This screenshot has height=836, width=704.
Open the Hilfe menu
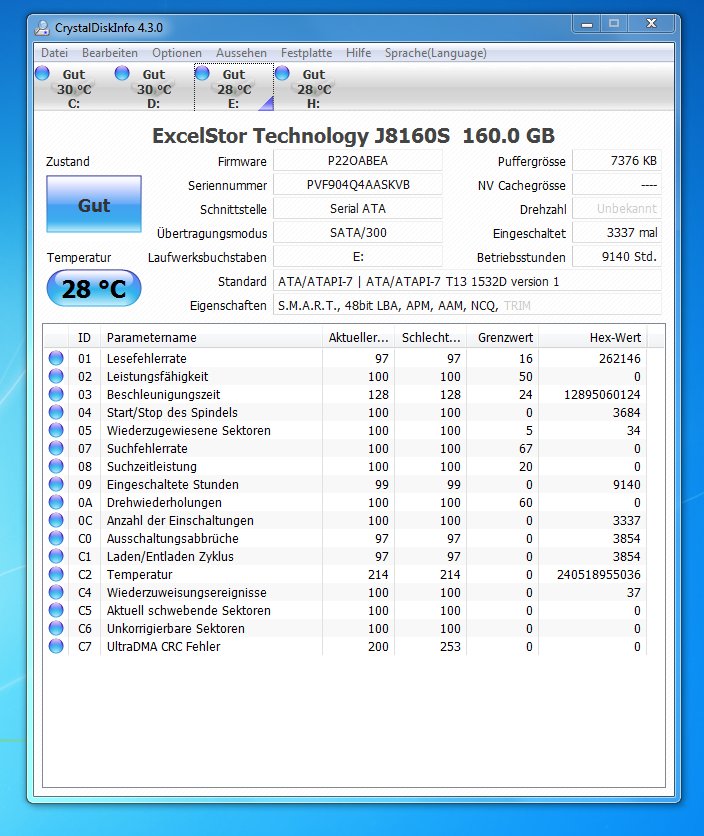point(358,53)
